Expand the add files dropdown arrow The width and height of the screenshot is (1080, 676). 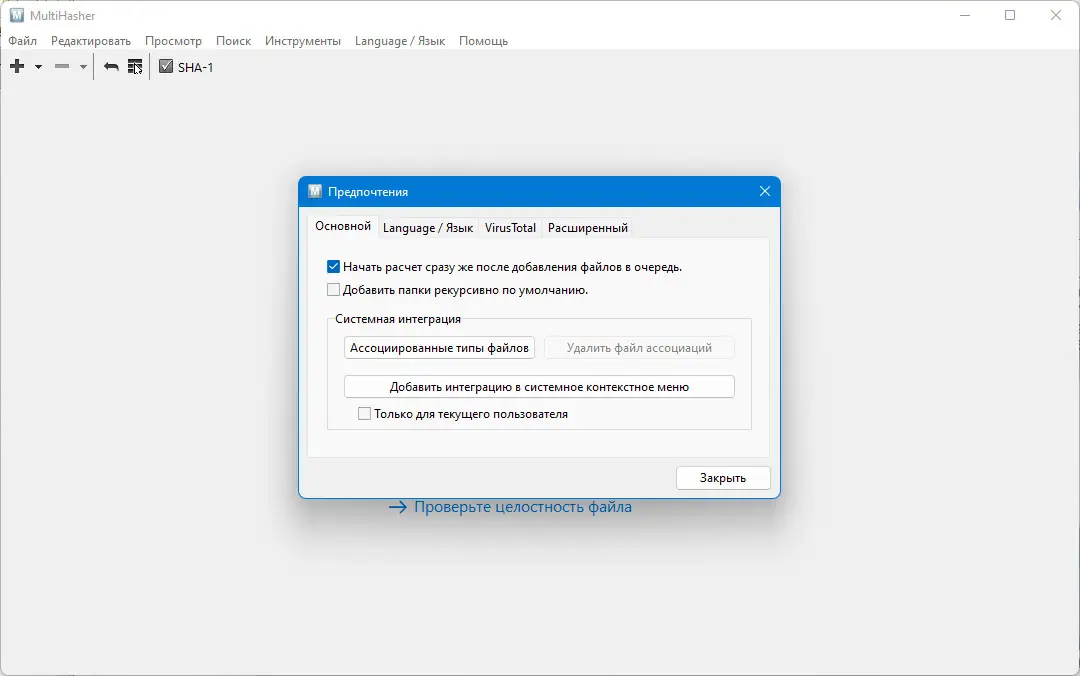point(39,67)
